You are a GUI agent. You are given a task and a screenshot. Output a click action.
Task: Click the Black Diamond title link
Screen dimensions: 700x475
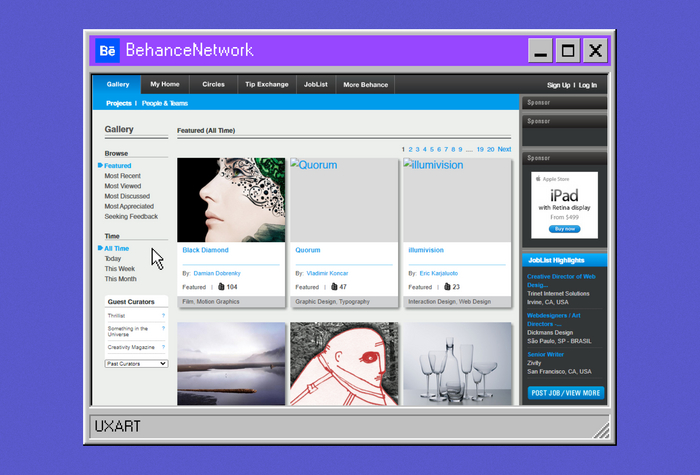pyautogui.click(x=205, y=250)
